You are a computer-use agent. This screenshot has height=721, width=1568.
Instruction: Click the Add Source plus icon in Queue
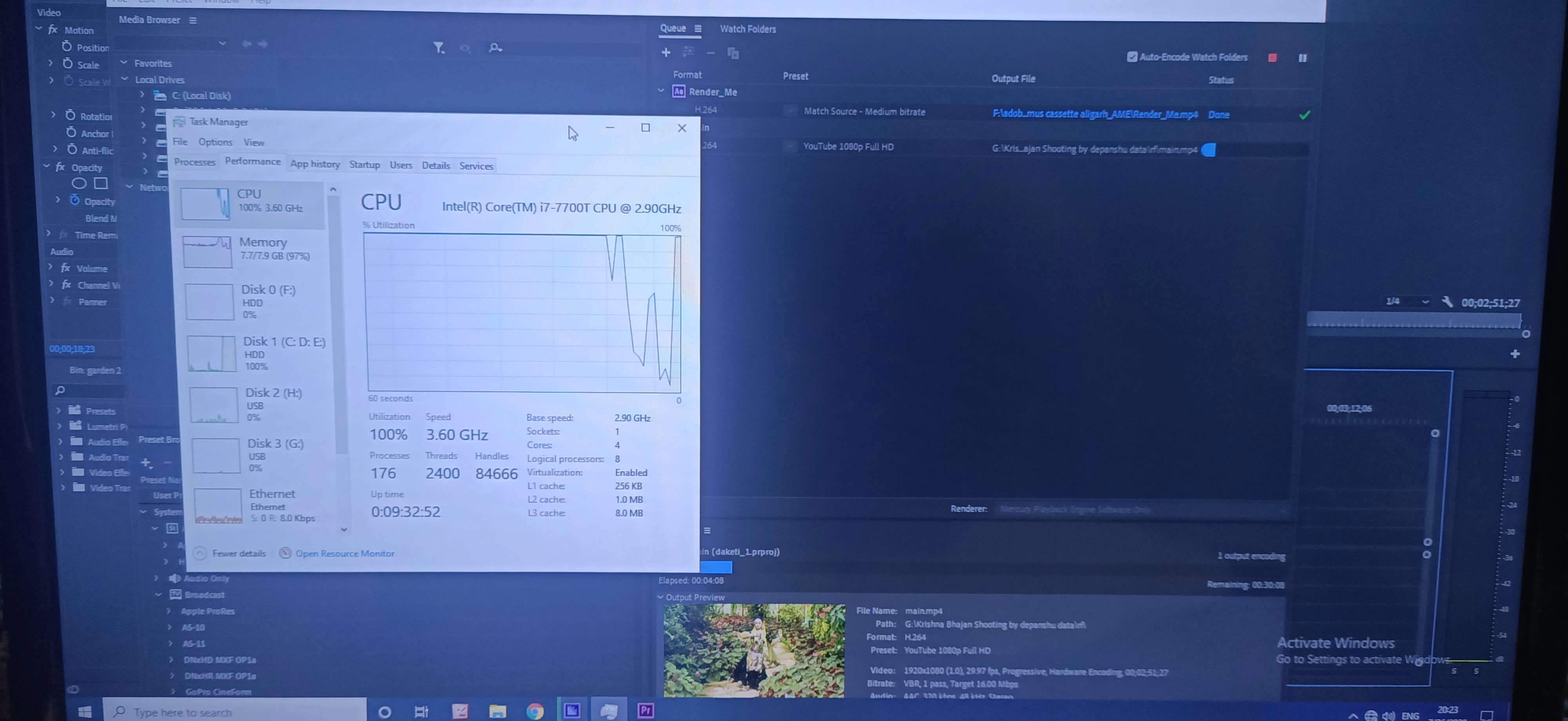[x=665, y=53]
